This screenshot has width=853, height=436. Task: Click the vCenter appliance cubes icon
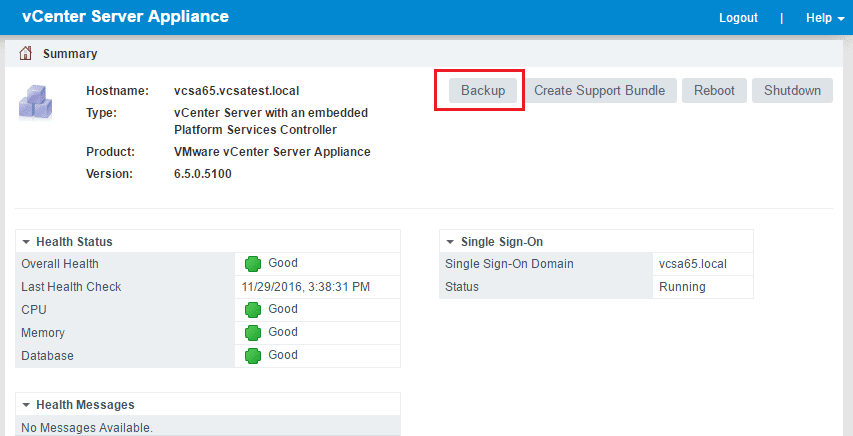point(37,102)
